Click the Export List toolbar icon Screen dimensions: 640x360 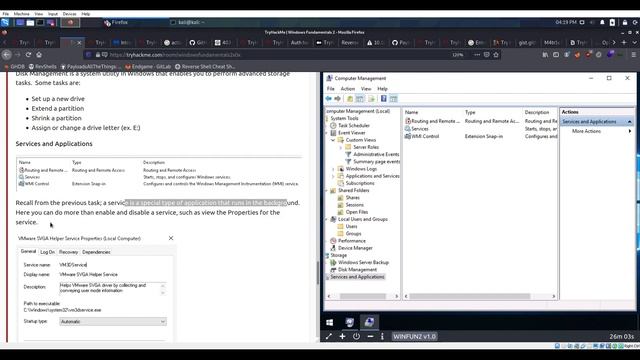(371, 98)
